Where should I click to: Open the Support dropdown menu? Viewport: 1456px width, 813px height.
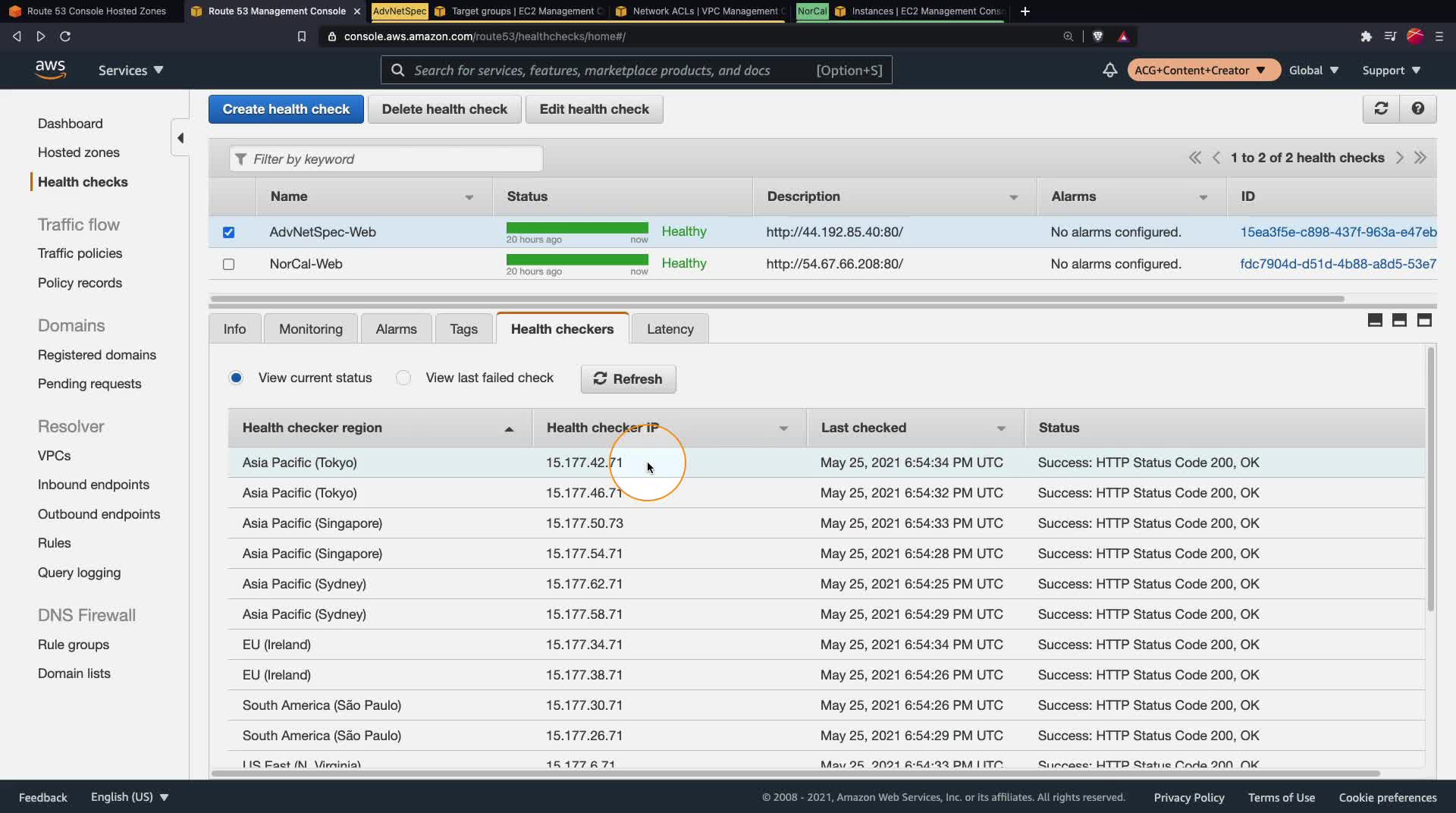pos(1392,70)
